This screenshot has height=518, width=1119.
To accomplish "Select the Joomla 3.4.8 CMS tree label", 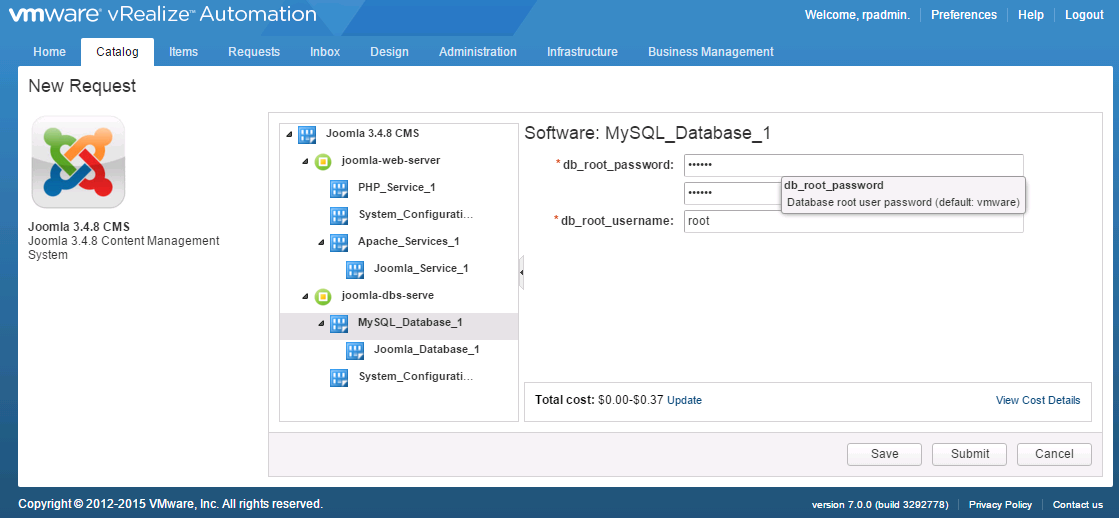I will click(x=372, y=133).
